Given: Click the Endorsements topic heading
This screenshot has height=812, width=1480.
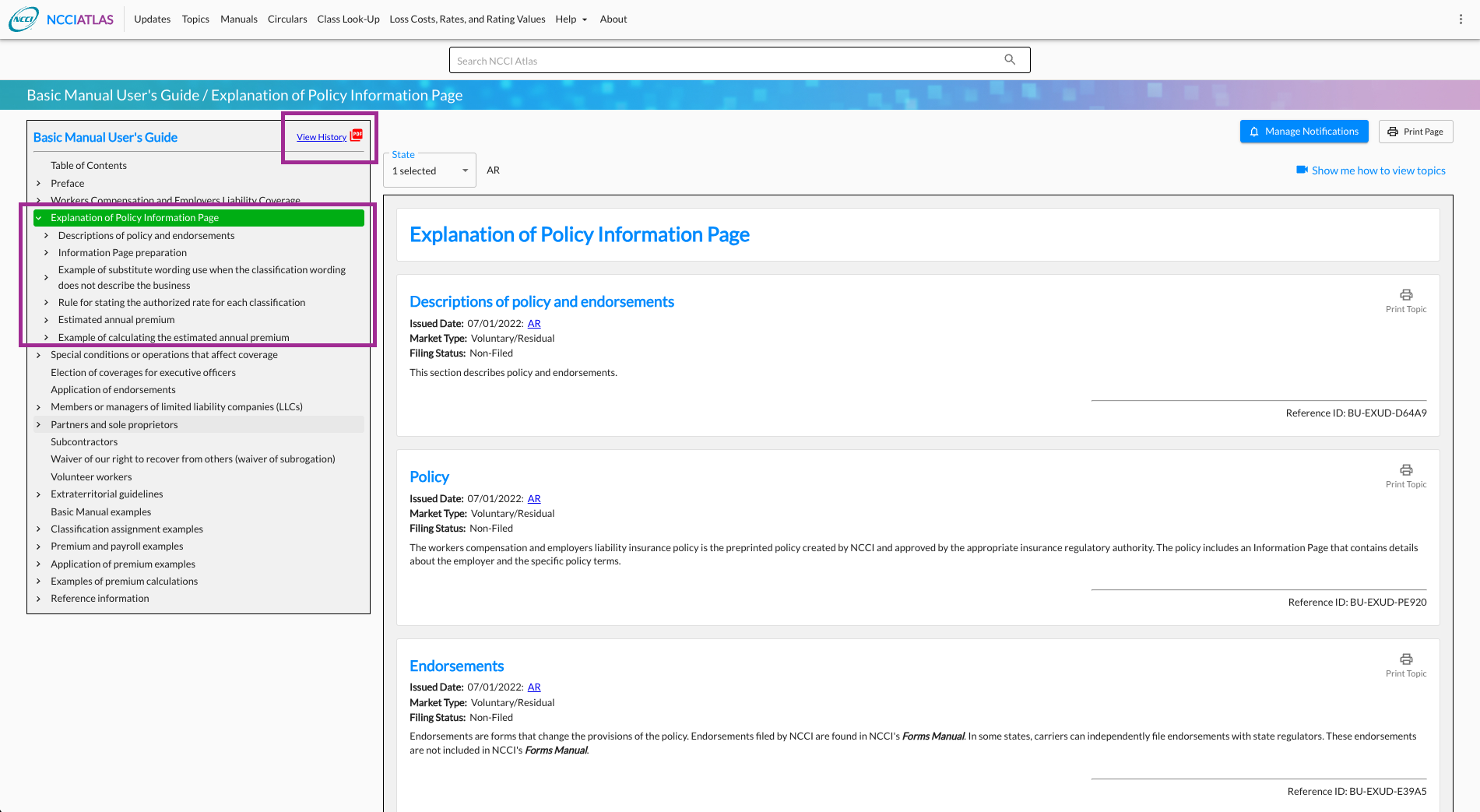Looking at the screenshot, I should [456, 666].
